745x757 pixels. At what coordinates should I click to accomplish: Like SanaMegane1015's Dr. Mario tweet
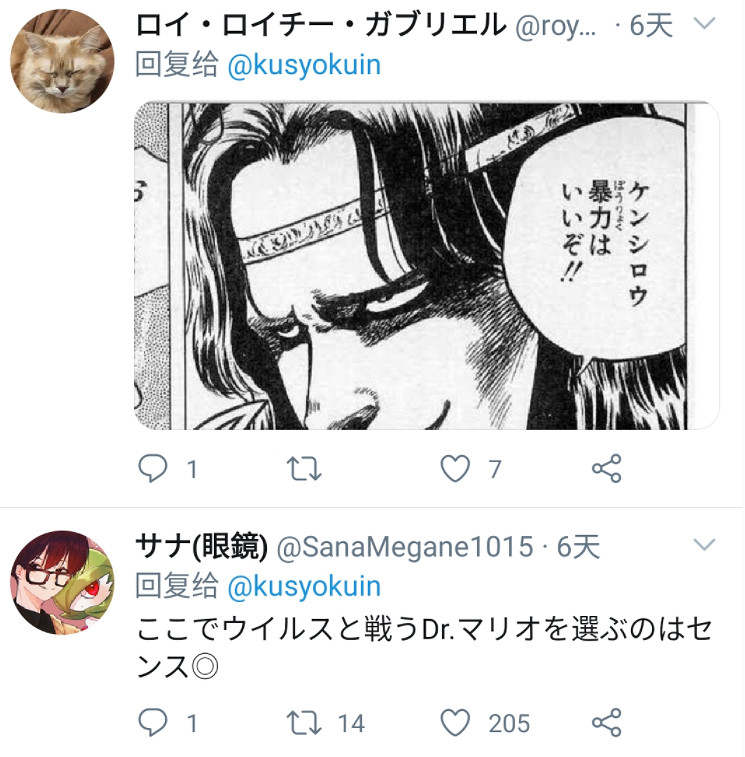tap(455, 723)
